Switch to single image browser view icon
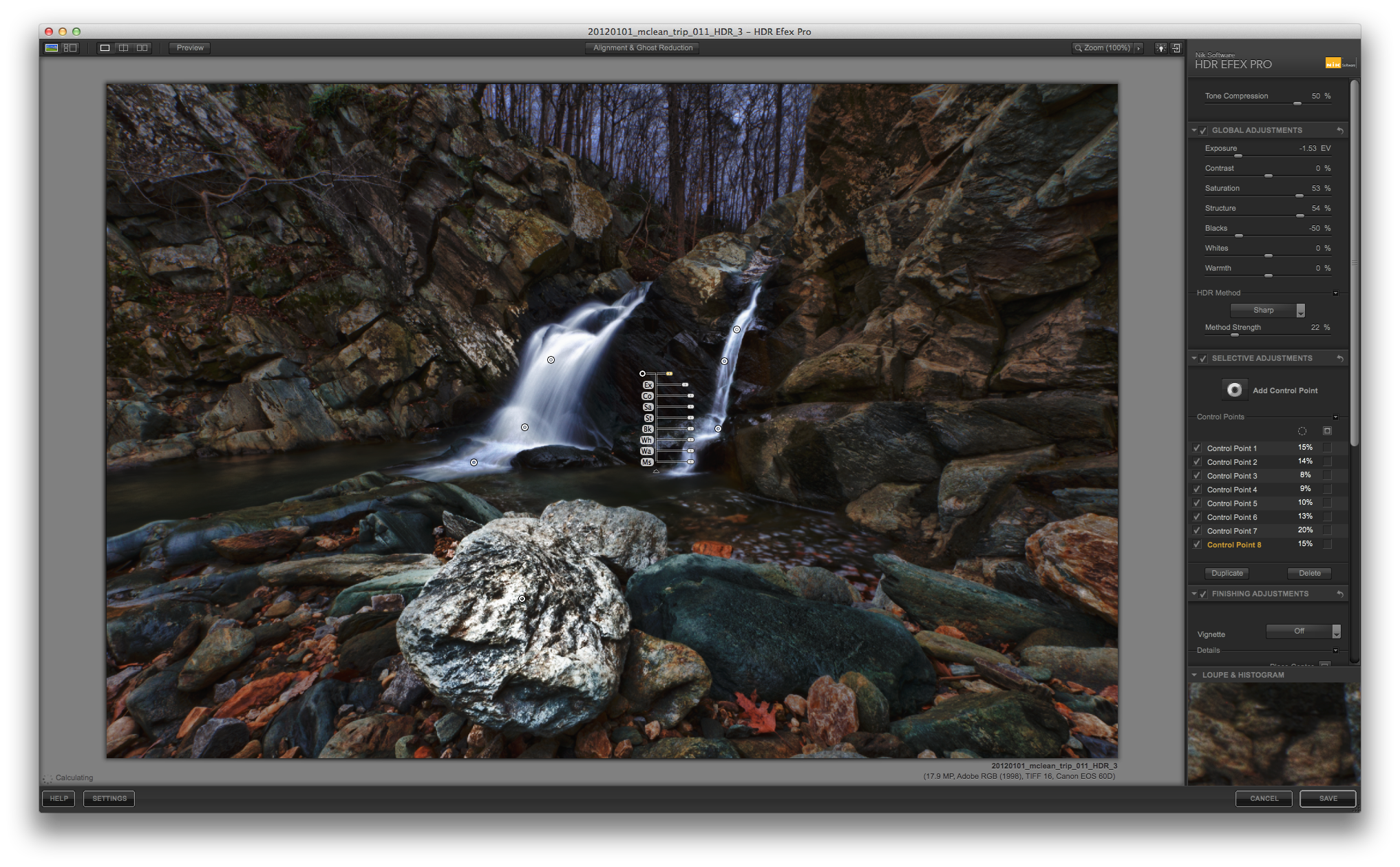Screen dimensions: 1400x867 [x=52, y=48]
